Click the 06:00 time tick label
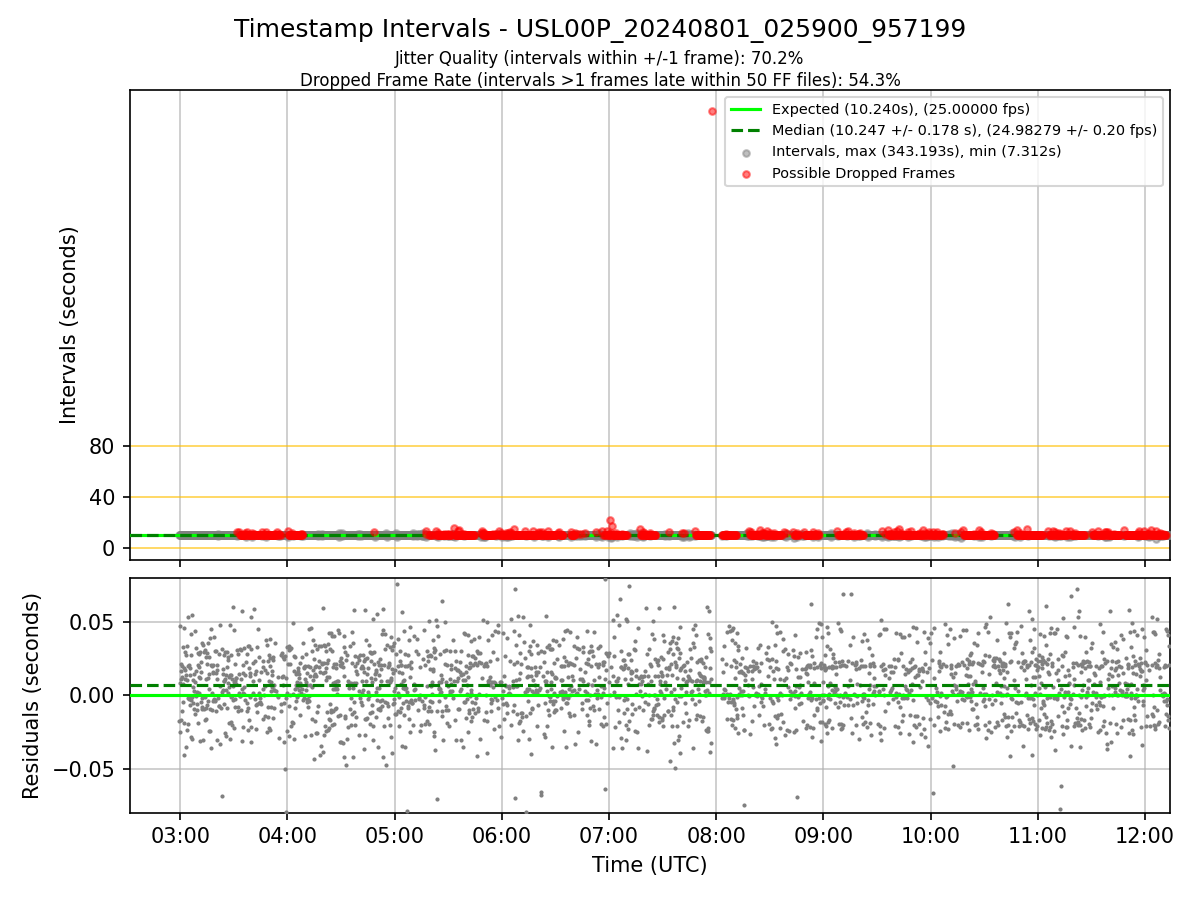The image size is (1200, 900). click(501, 835)
